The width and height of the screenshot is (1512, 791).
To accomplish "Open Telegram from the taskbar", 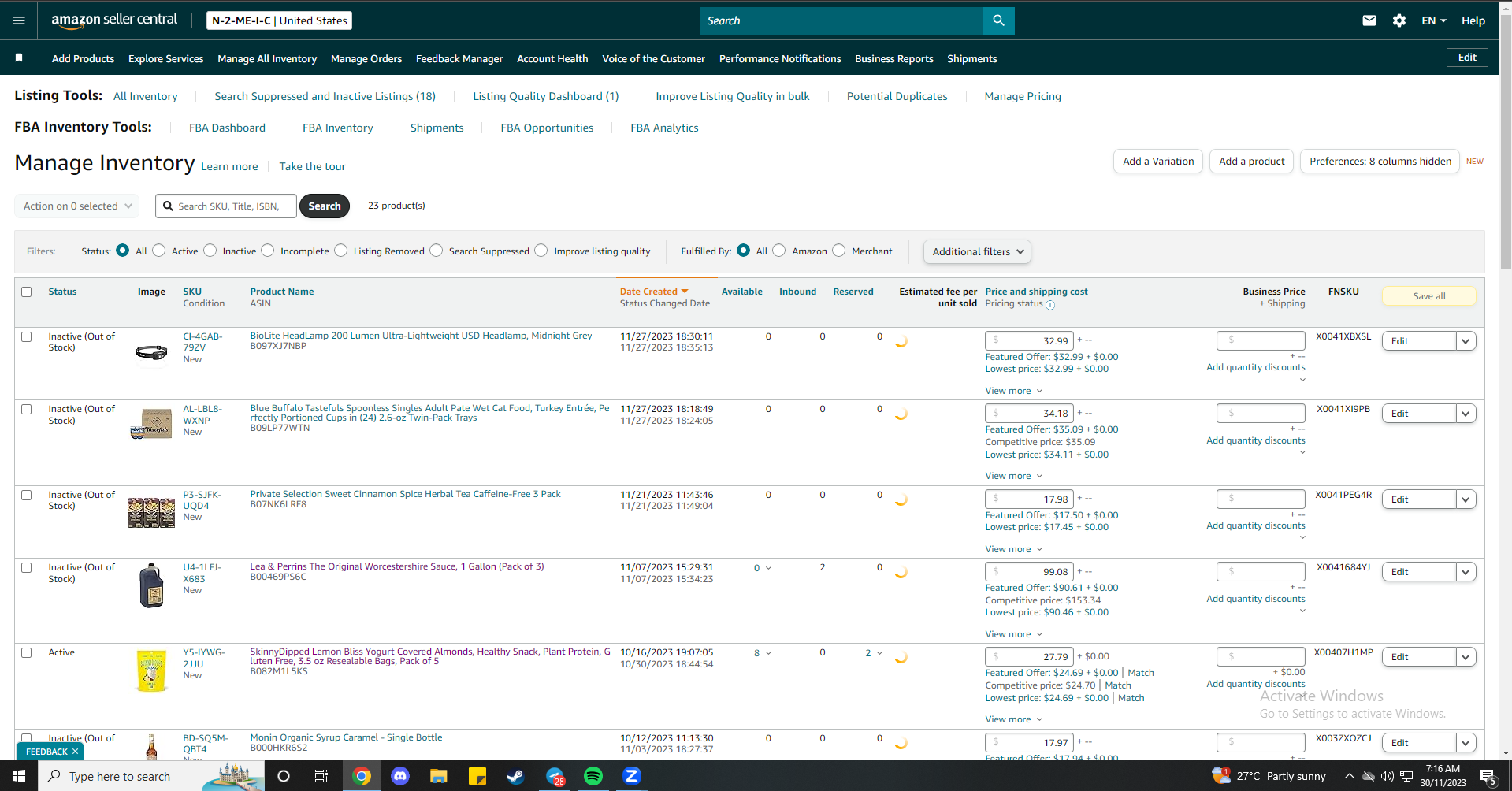I will point(555,776).
